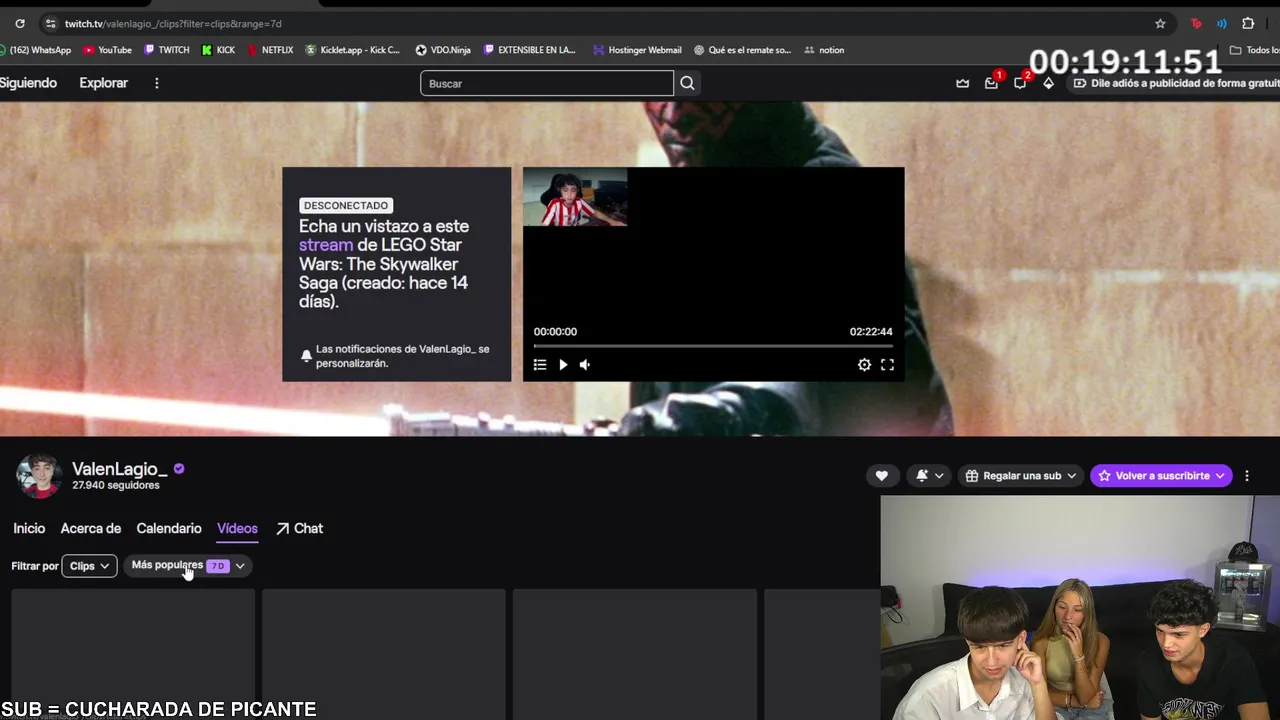Viewport: 1280px width, 720px height.
Task: Click the 'Volver a suscribirte' button
Action: click(x=1161, y=476)
